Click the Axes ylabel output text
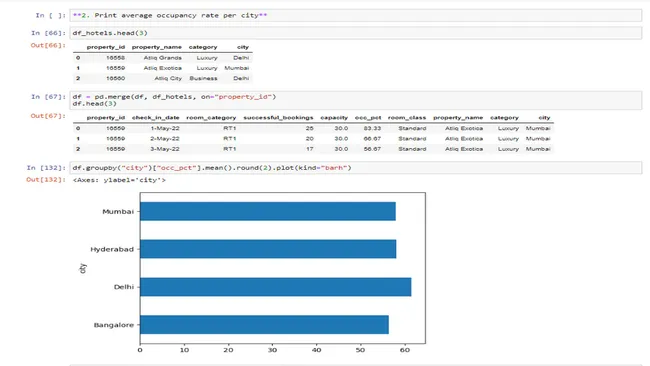The width and height of the screenshot is (650, 366). [x=119, y=180]
